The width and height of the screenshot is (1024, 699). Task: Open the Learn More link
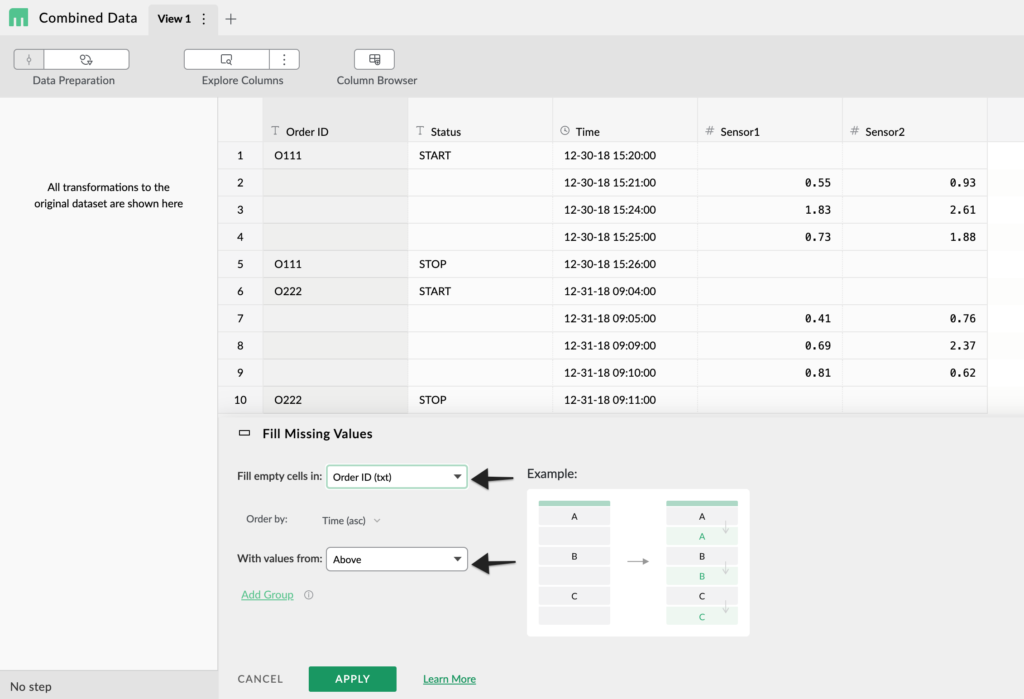pos(449,679)
